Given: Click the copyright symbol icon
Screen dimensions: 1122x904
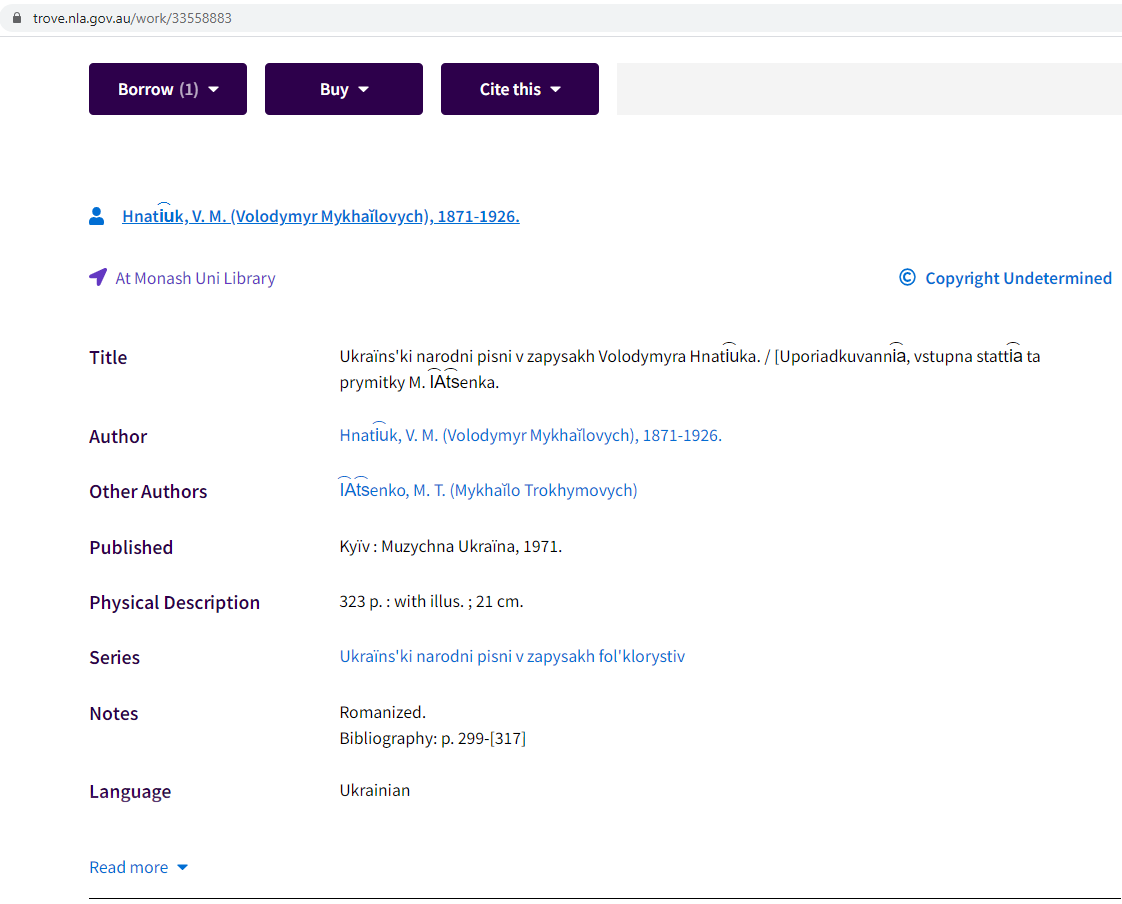Looking at the screenshot, I should tap(907, 278).
